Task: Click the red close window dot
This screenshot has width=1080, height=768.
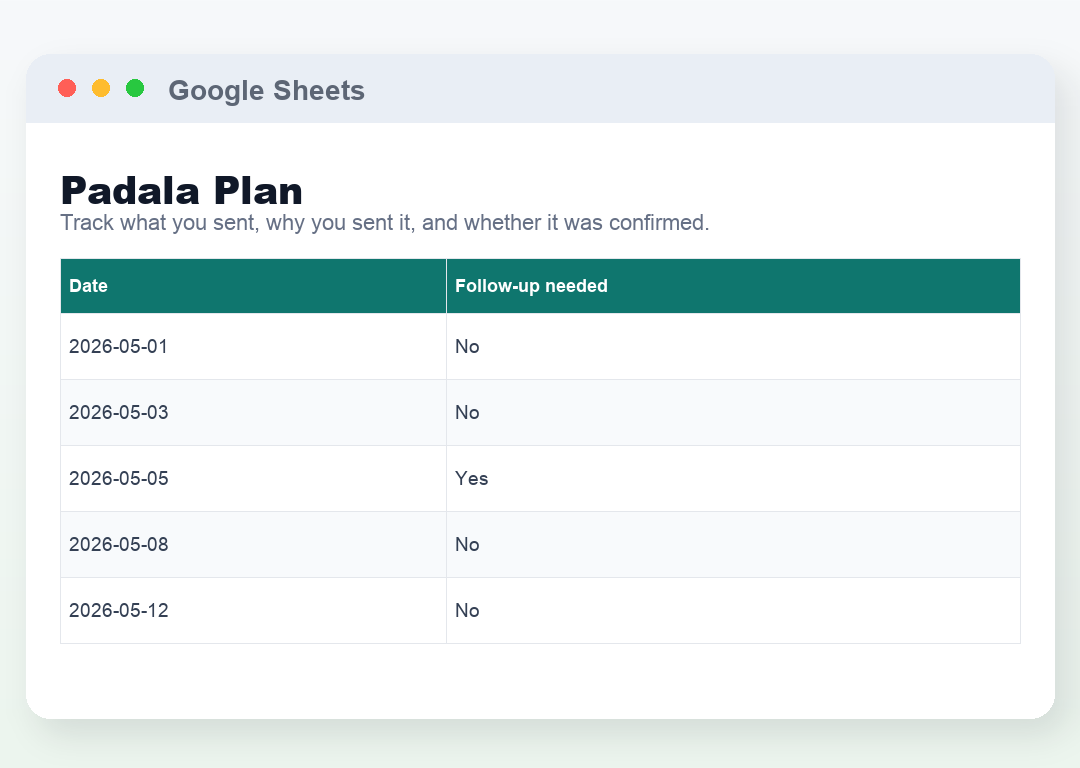Action: click(67, 88)
